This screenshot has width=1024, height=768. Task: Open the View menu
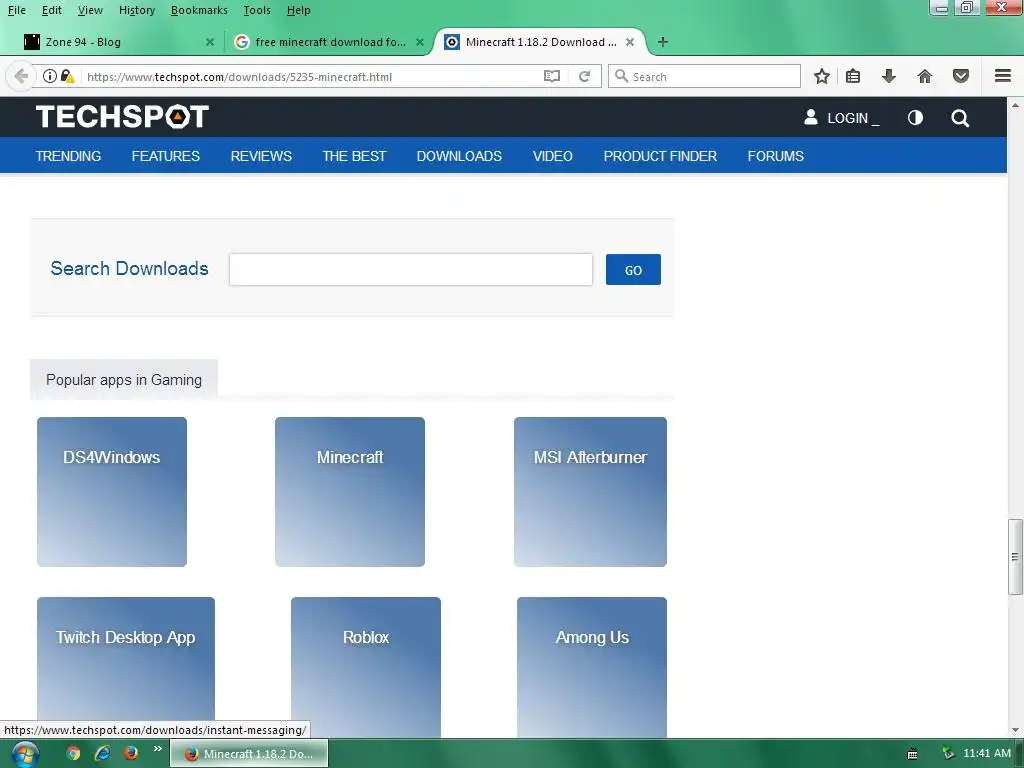click(90, 10)
